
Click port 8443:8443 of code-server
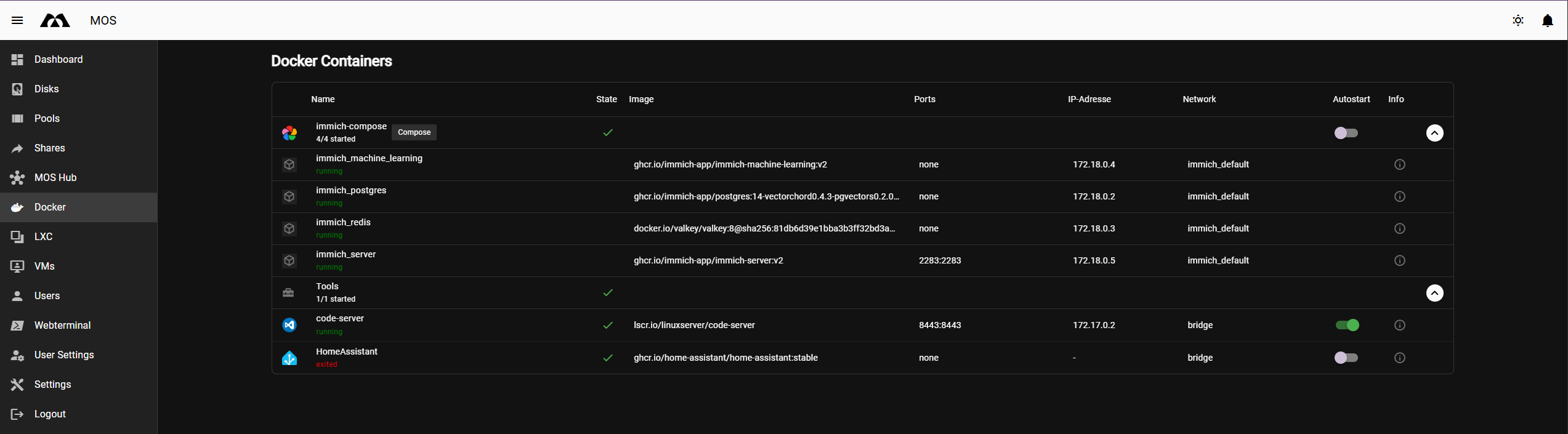point(940,325)
